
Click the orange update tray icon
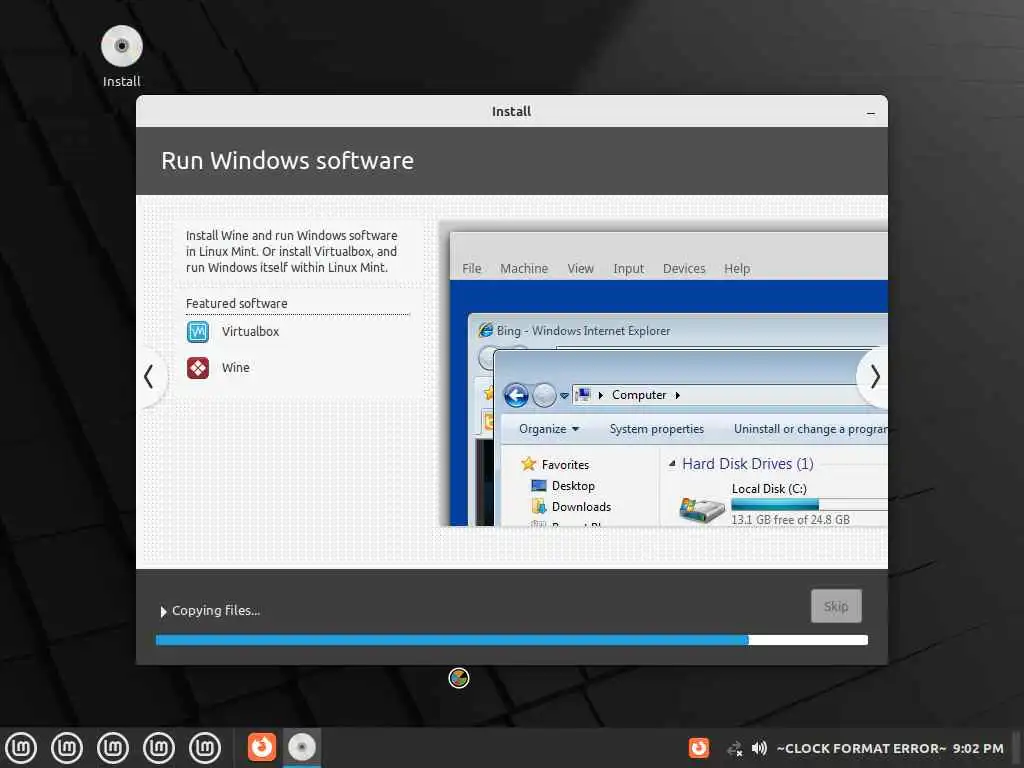tap(699, 748)
